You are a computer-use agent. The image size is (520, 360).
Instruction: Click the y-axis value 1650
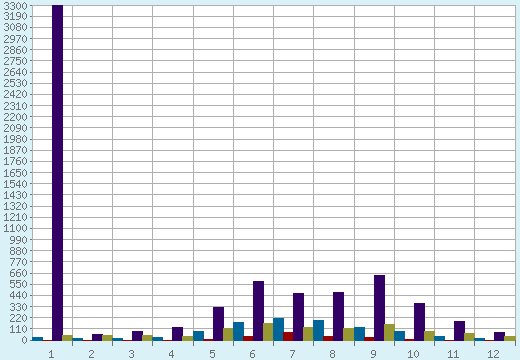tap(15, 173)
